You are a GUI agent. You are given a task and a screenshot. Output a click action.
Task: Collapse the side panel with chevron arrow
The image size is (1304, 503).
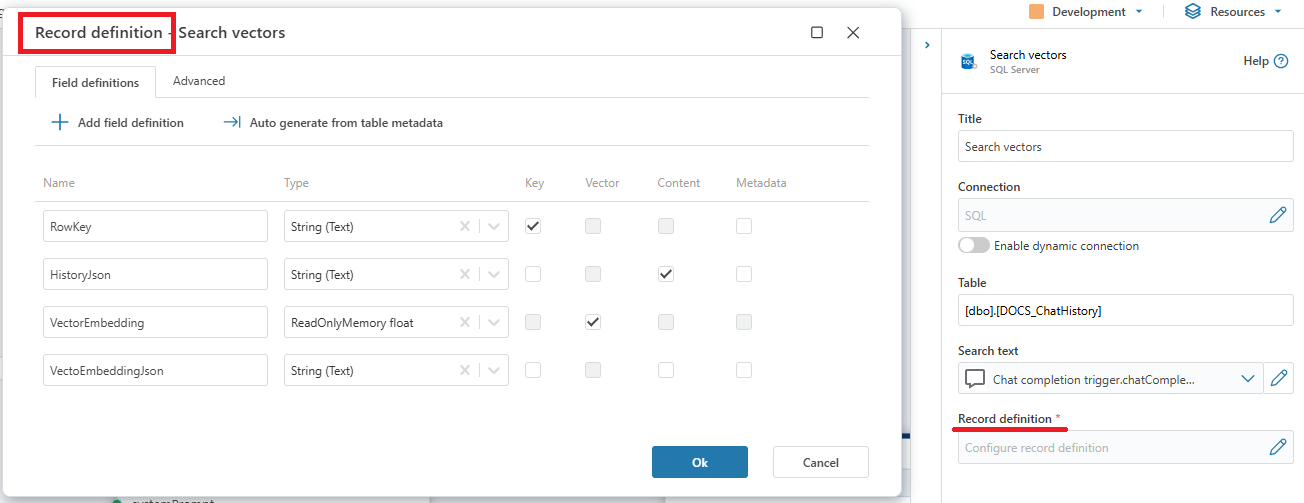pos(927,45)
